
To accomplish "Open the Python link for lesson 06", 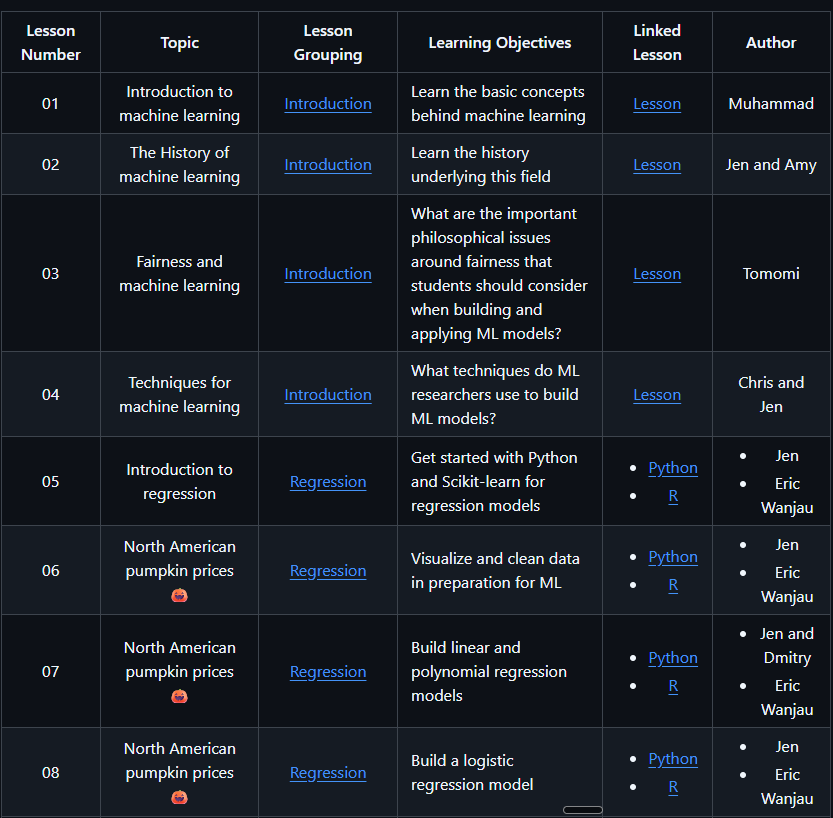I will (x=673, y=557).
